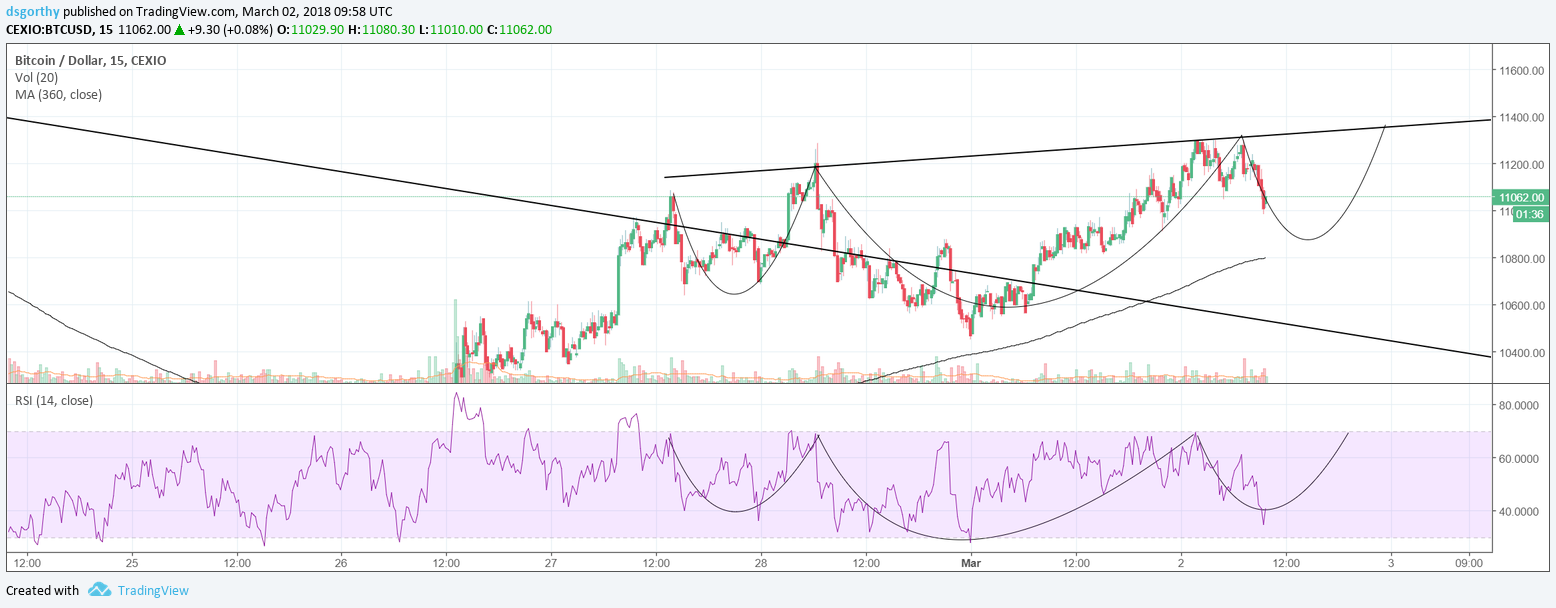Click the CEXIO:BTCUSD, 15 symbol header

59,30
